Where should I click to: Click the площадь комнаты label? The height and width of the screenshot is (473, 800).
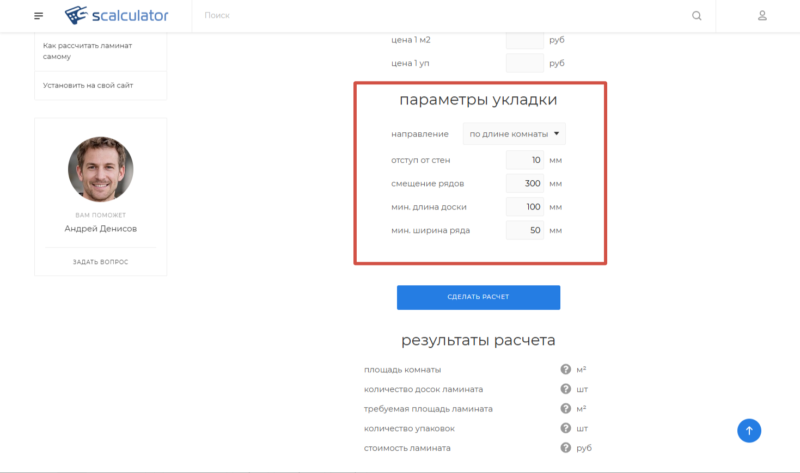[403, 370]
